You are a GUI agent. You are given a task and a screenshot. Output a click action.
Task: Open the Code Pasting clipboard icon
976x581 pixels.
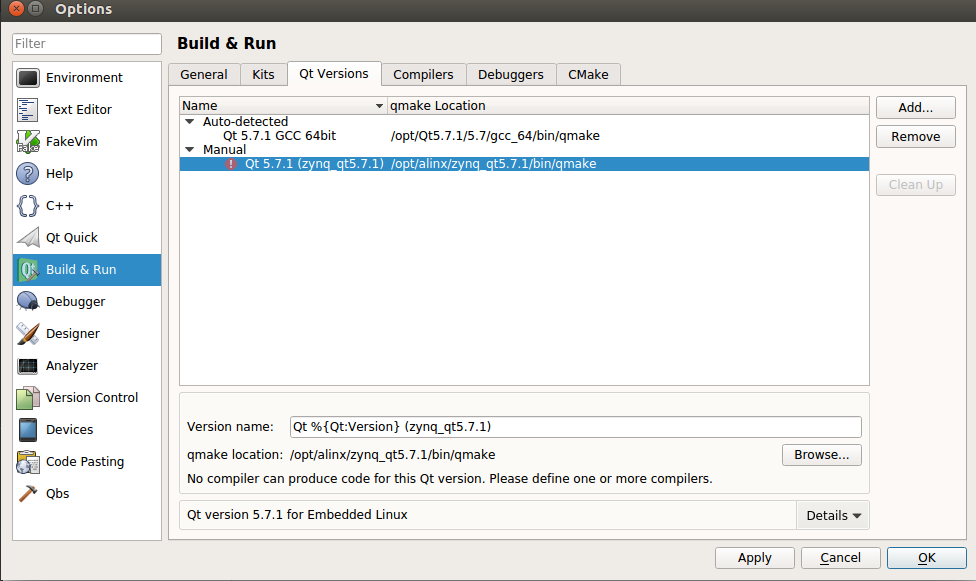(28, 462)
